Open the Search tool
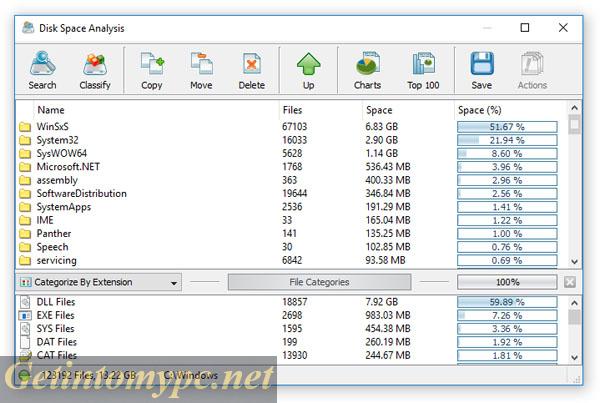The image size is (600, 403). [42, 70]
